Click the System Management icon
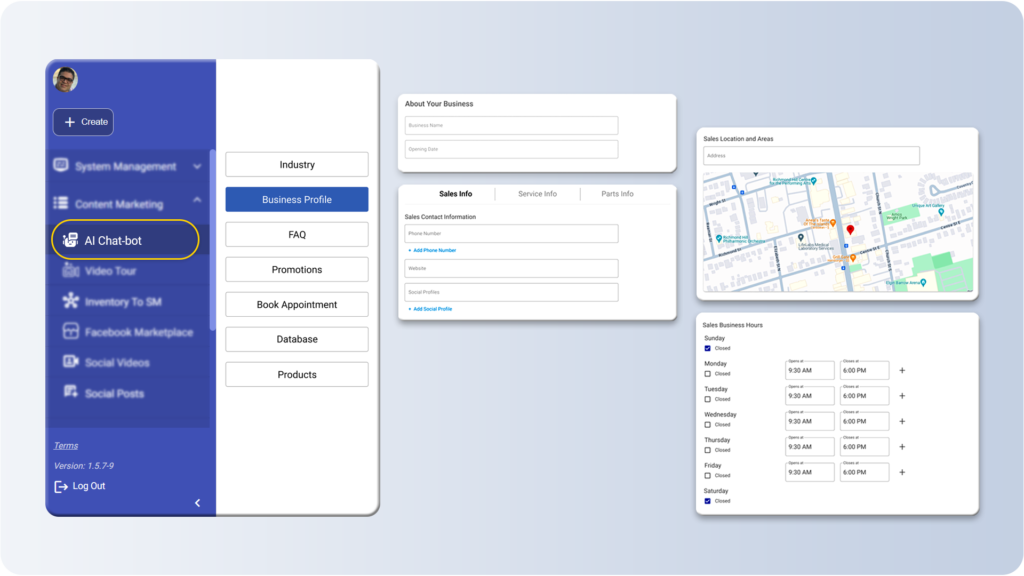Image resolution: width=1024 pixels, height=576 pixels. 62,165
